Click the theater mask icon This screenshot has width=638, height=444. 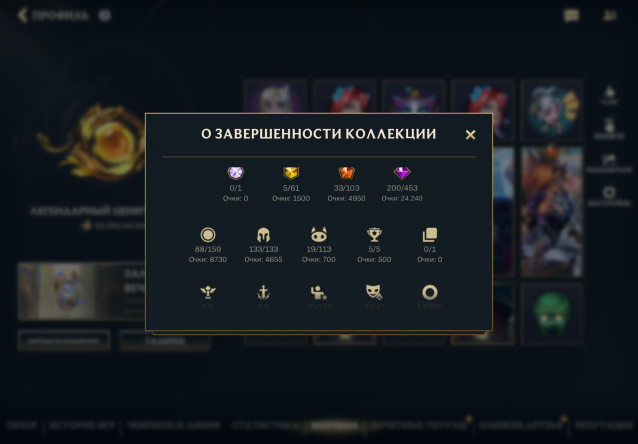tap(374, 292)
